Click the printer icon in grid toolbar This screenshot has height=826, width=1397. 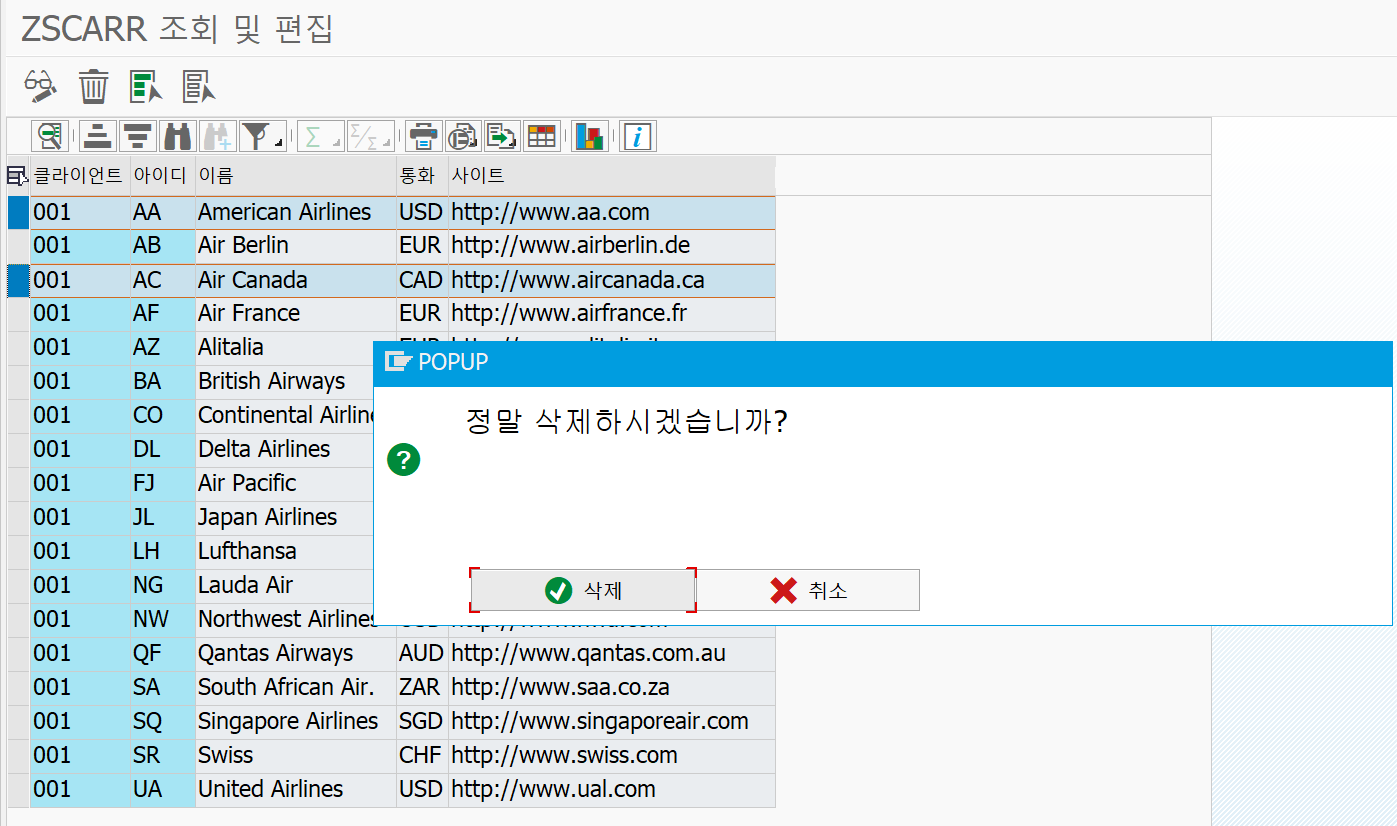coord(423,135)
